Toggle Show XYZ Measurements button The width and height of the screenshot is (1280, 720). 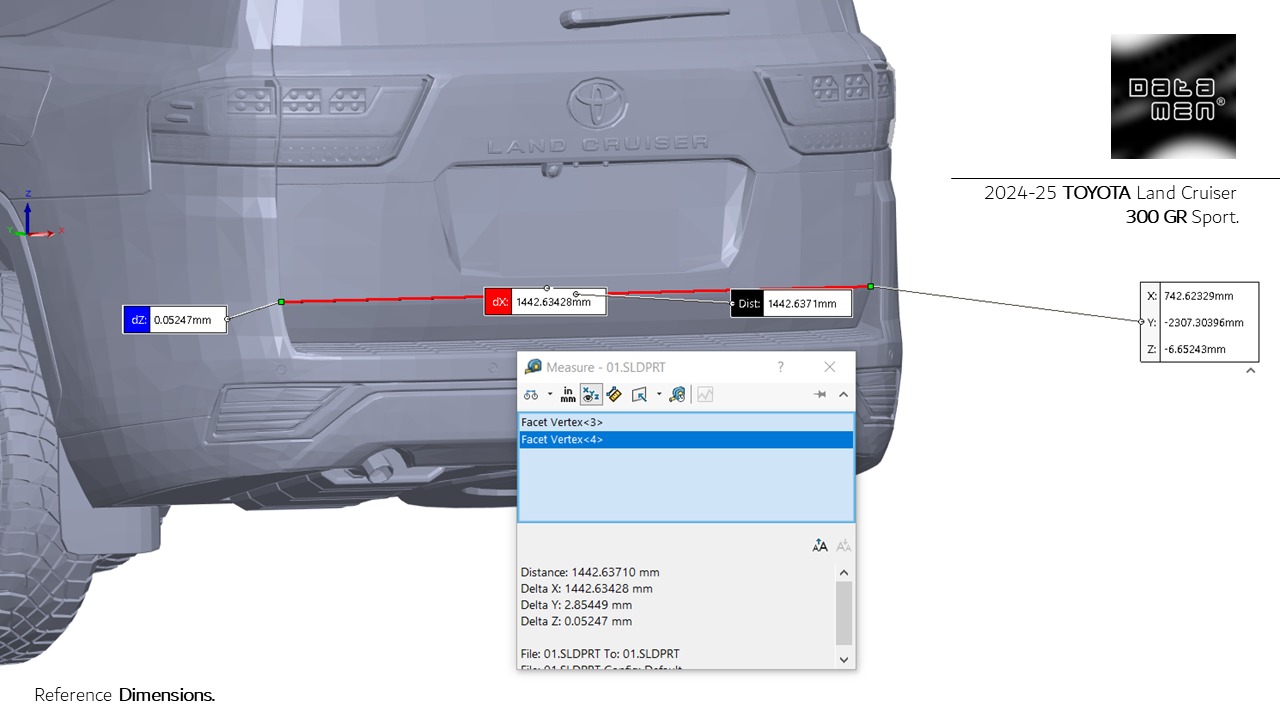click(591, 395)
